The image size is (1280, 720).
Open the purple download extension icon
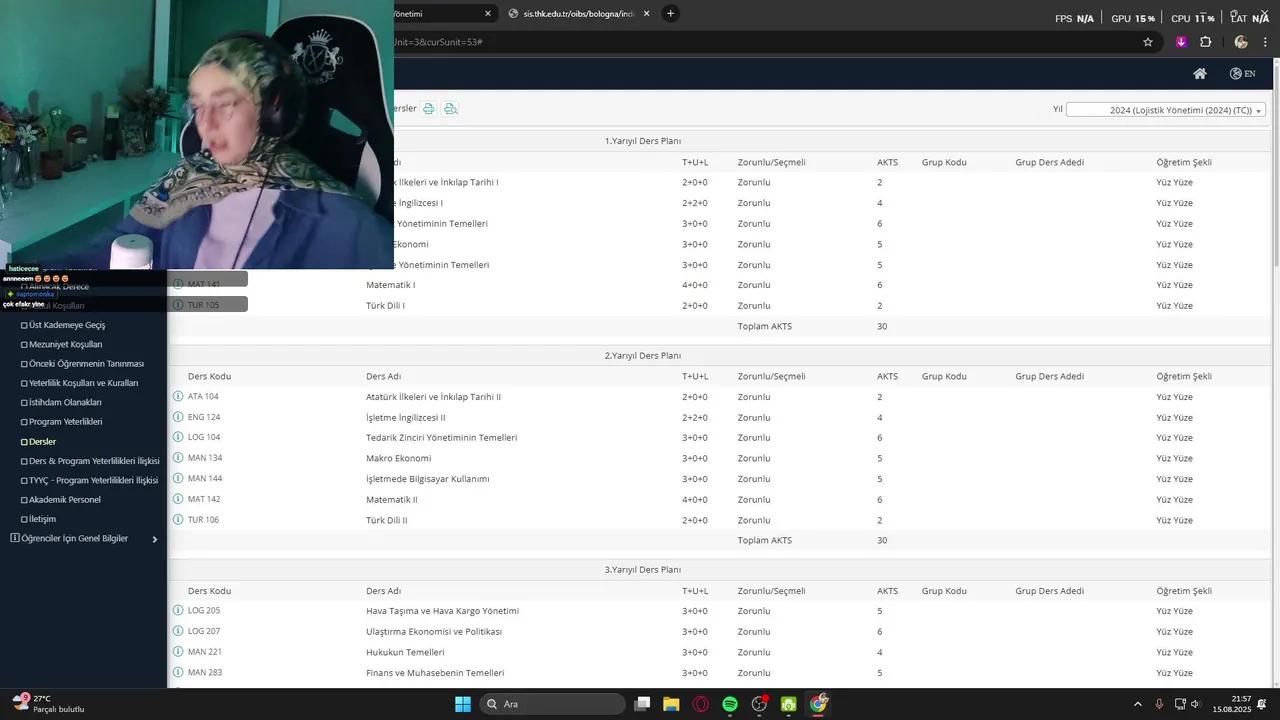tap(1181, 42)
